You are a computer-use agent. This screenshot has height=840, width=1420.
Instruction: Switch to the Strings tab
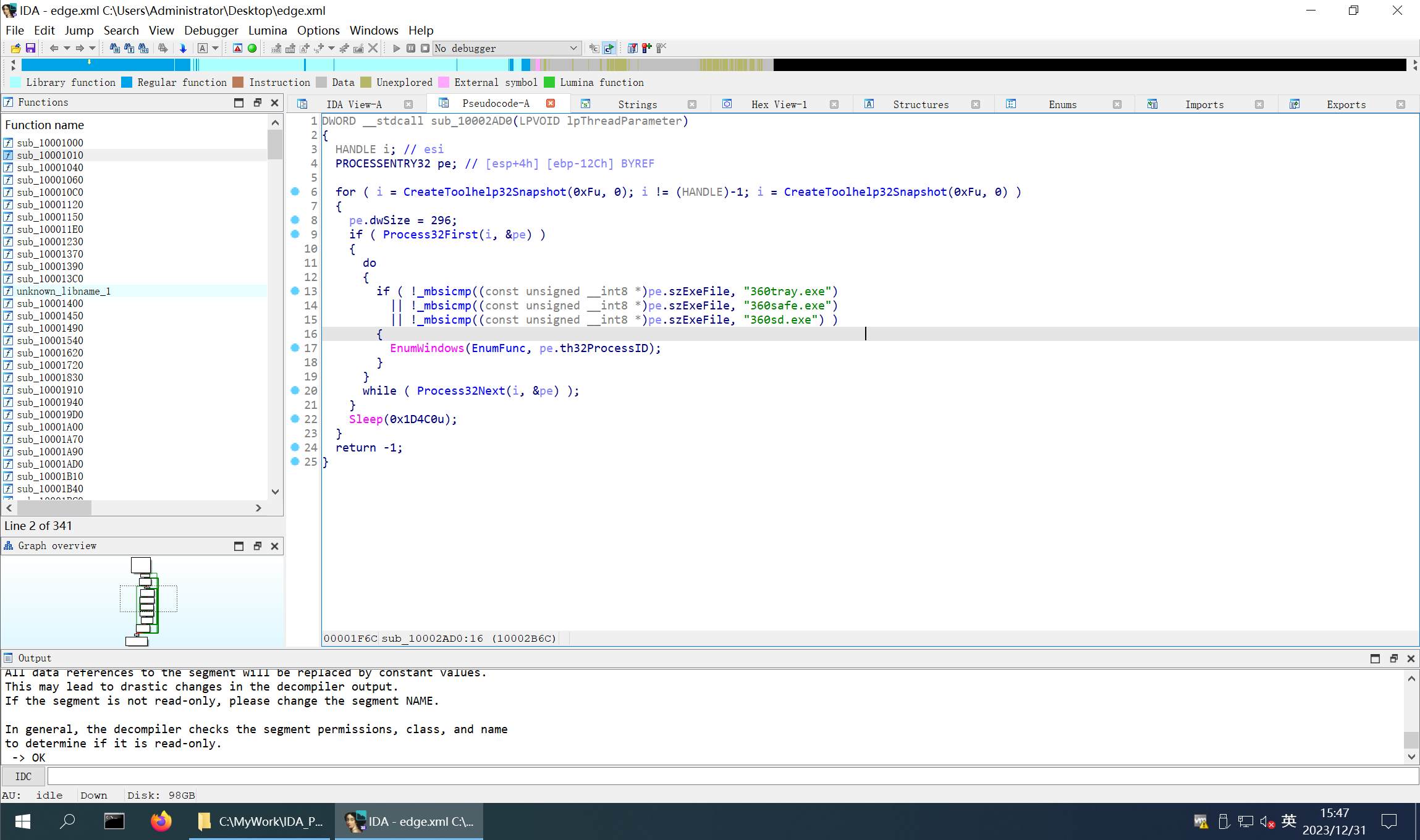(637, 104)
